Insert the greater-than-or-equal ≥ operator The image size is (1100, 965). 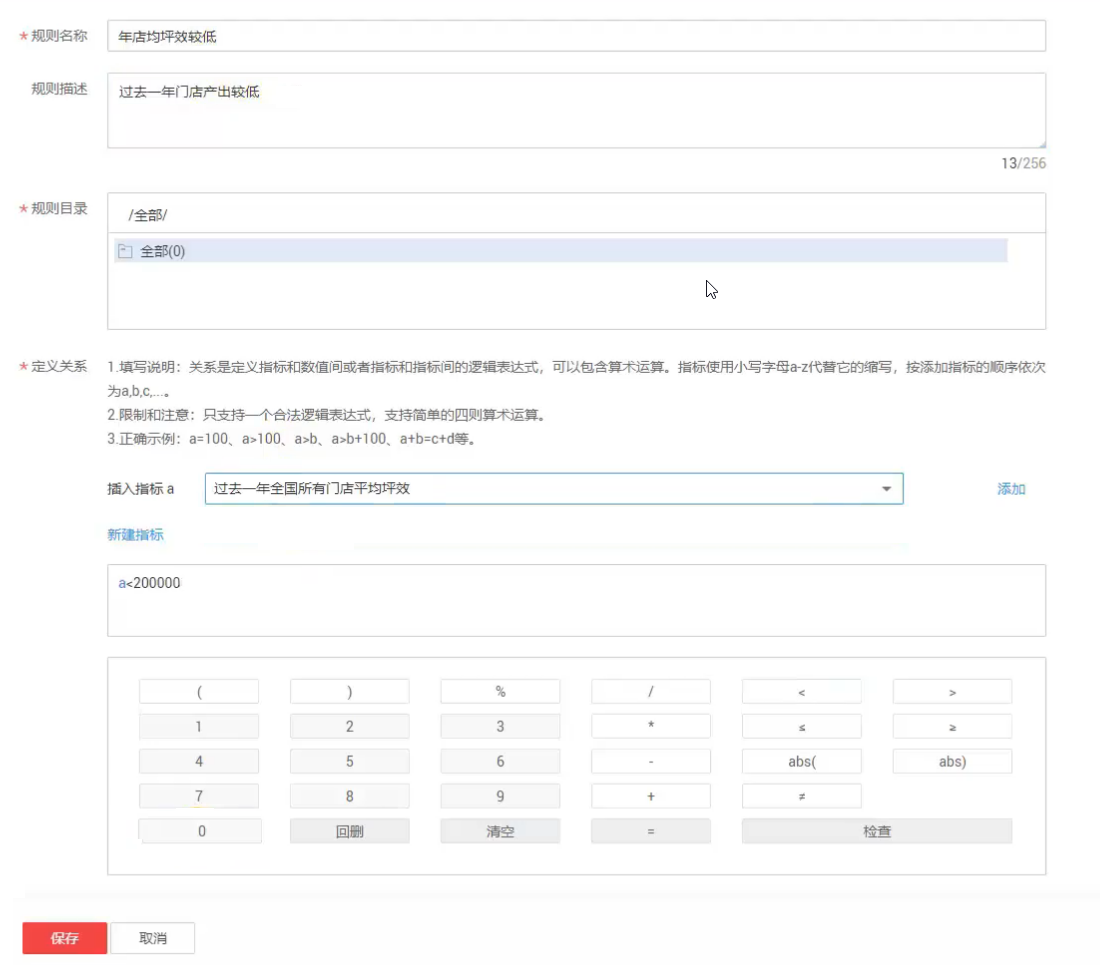[952, 727]
